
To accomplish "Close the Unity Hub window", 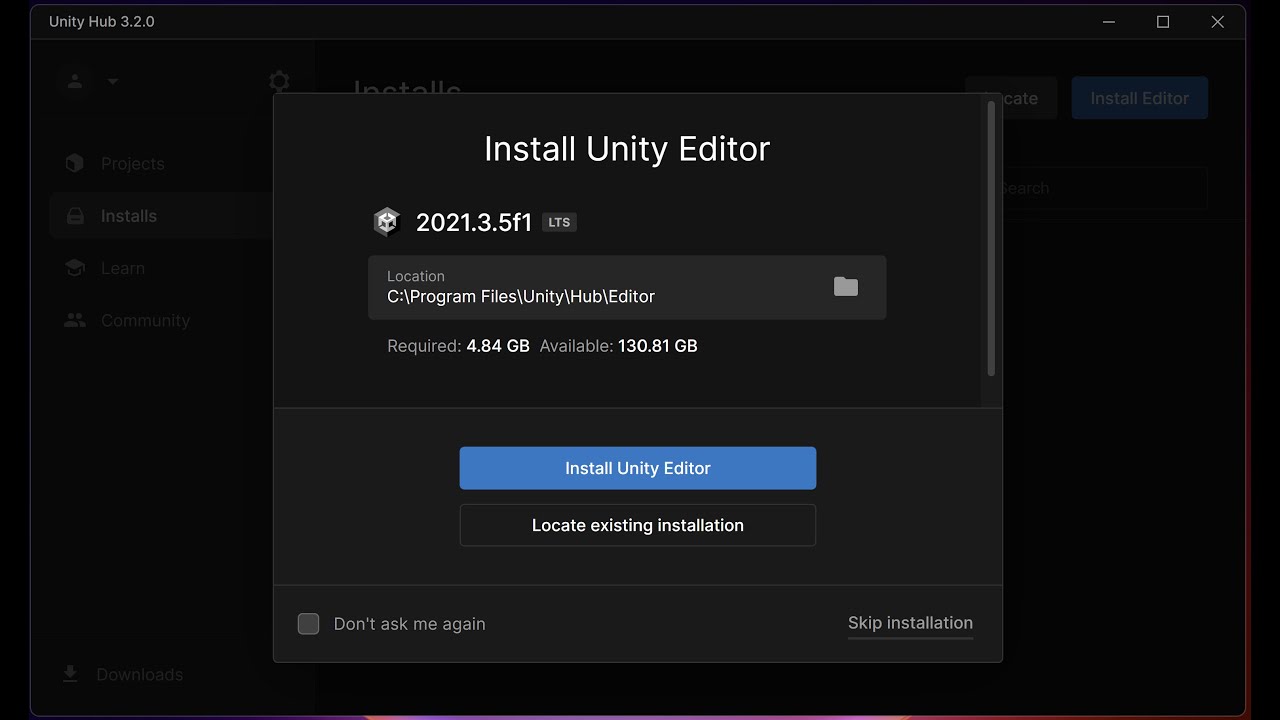I will click(1217, 22).
